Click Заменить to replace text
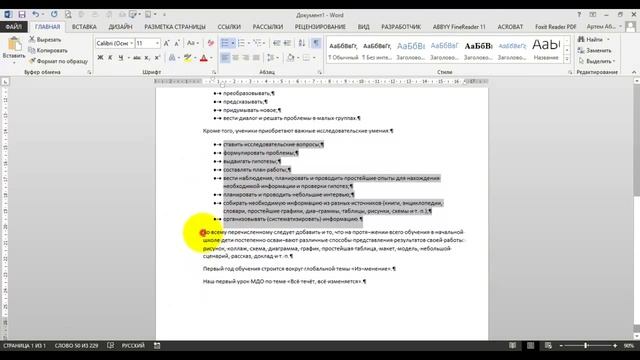640x360 pixels. click(595, 50)
